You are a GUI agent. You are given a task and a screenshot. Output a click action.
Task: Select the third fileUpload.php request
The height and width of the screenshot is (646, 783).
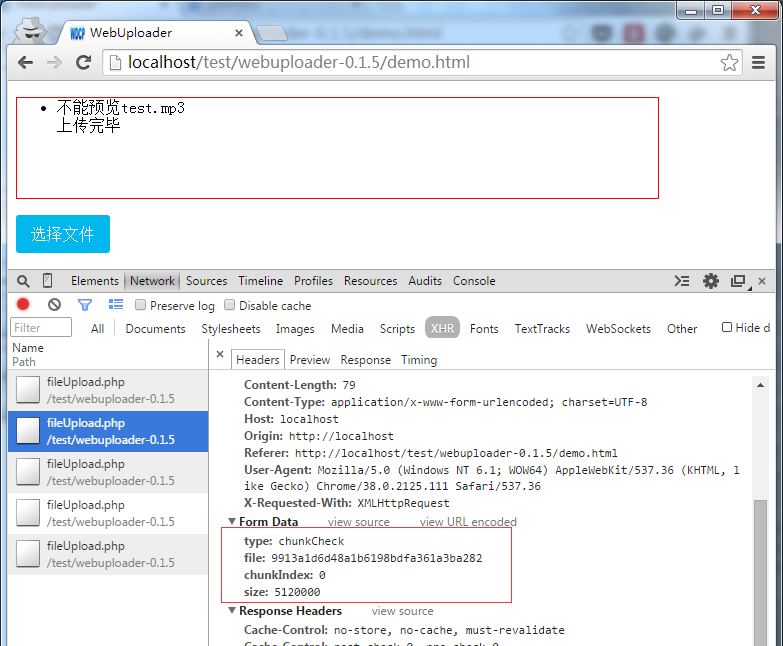click(108, 472)
